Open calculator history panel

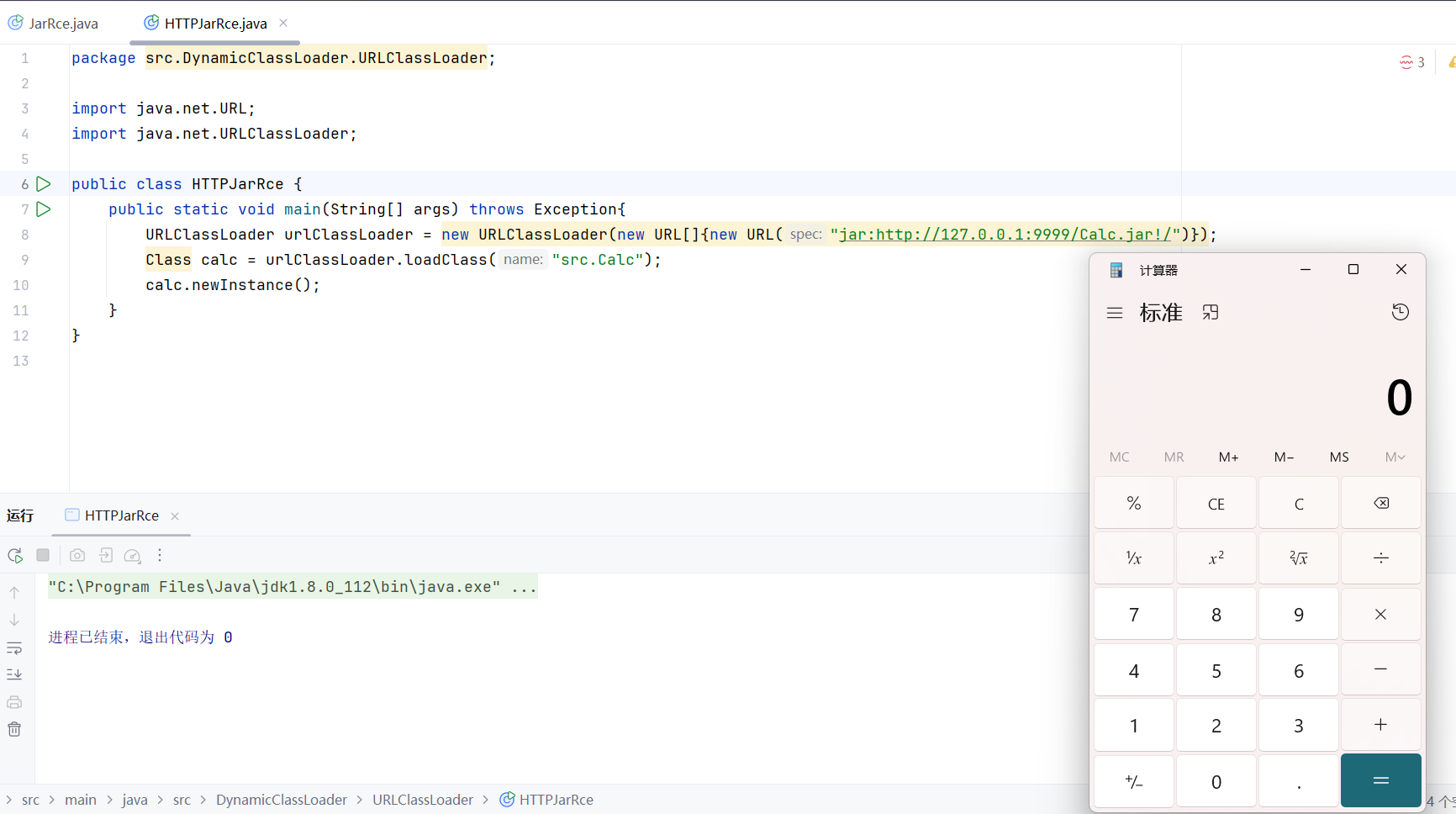[1400, 313]
